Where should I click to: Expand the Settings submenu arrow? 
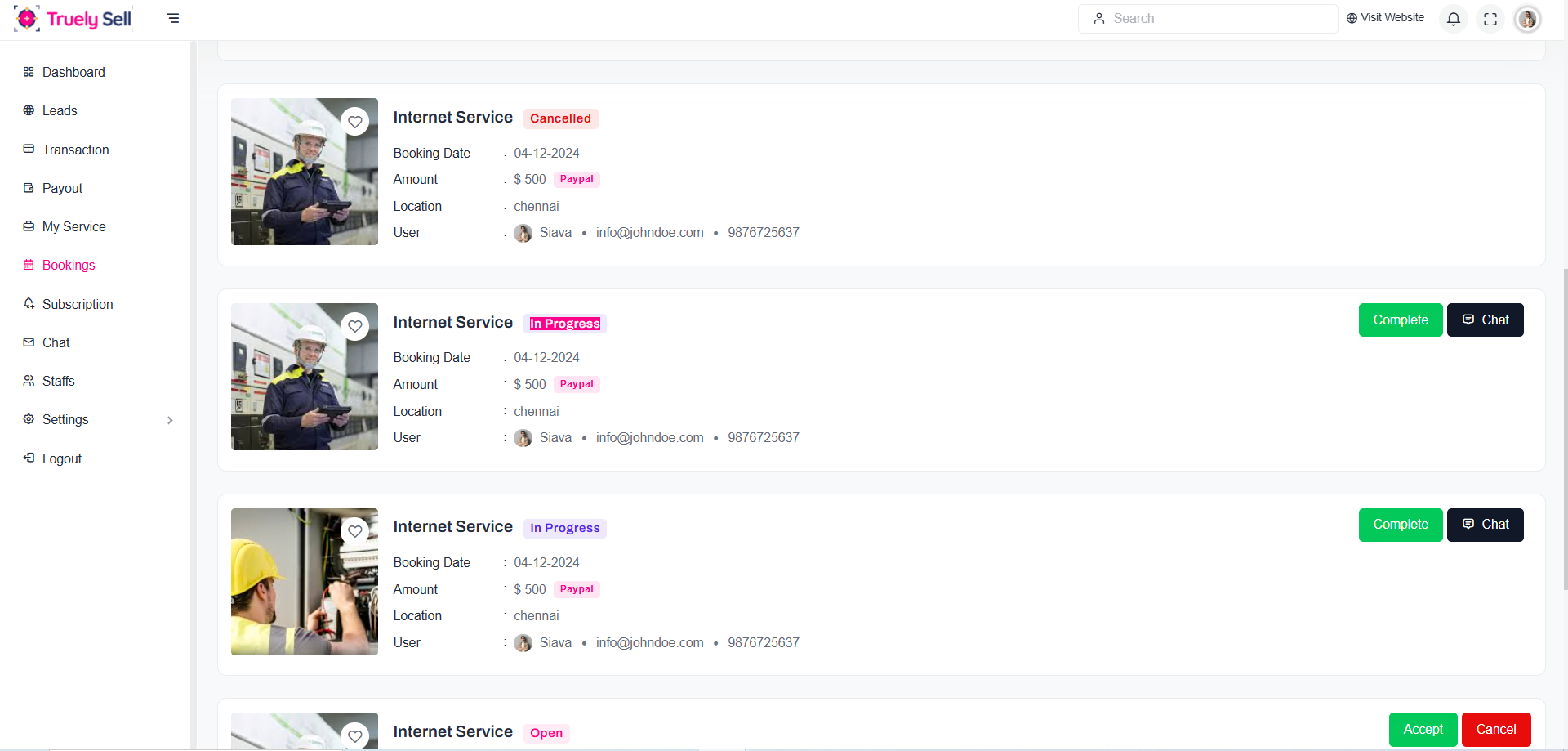tap(170, 420)
